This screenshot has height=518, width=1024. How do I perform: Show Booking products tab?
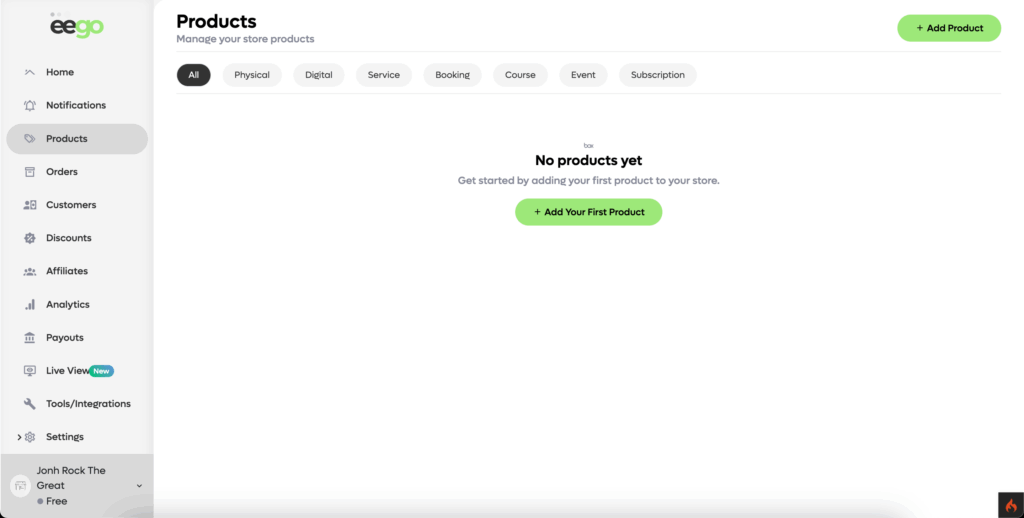pos(452,75)
